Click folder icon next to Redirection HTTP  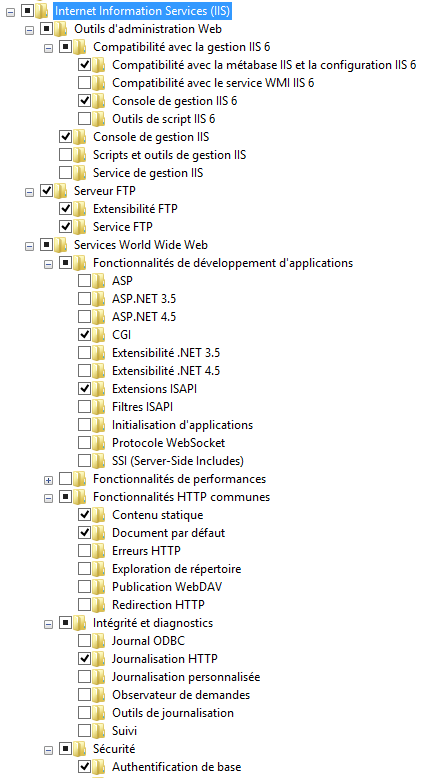point(99,605)
